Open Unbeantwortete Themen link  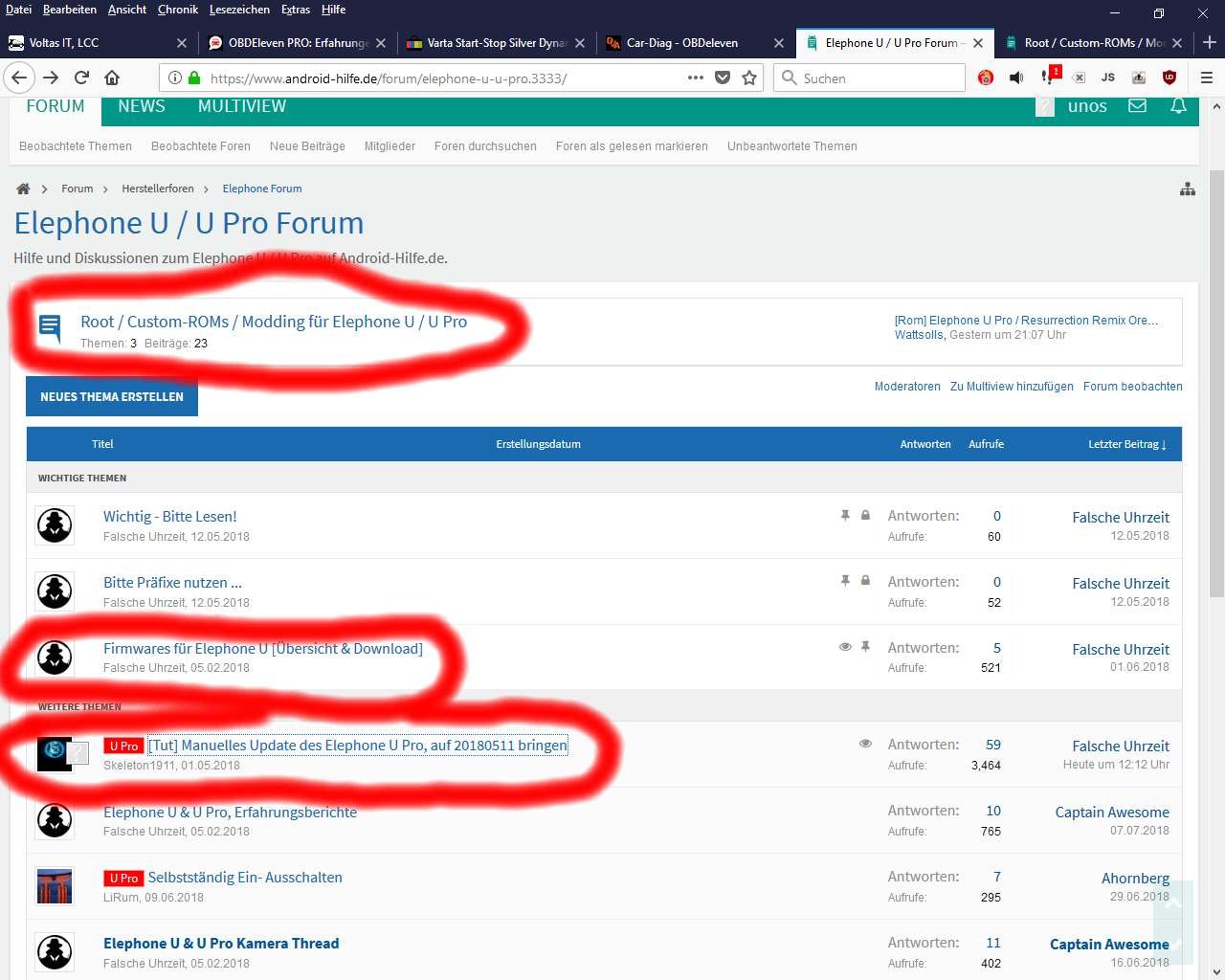pos(792,146)
